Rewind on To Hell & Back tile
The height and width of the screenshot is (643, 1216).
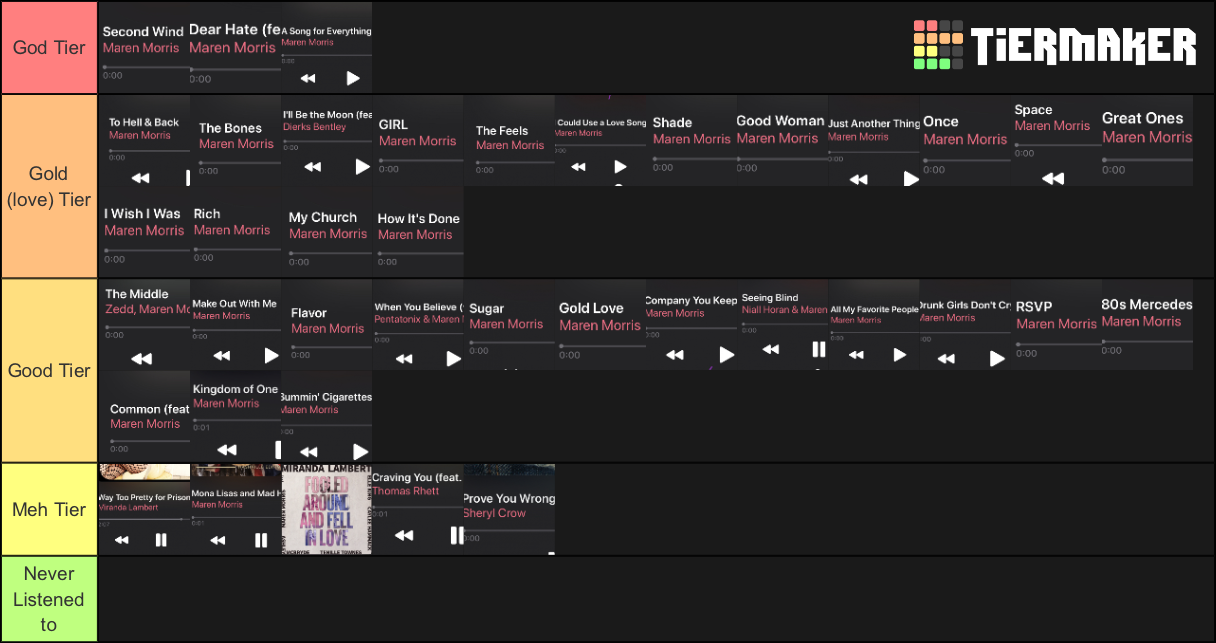[140, 178]
